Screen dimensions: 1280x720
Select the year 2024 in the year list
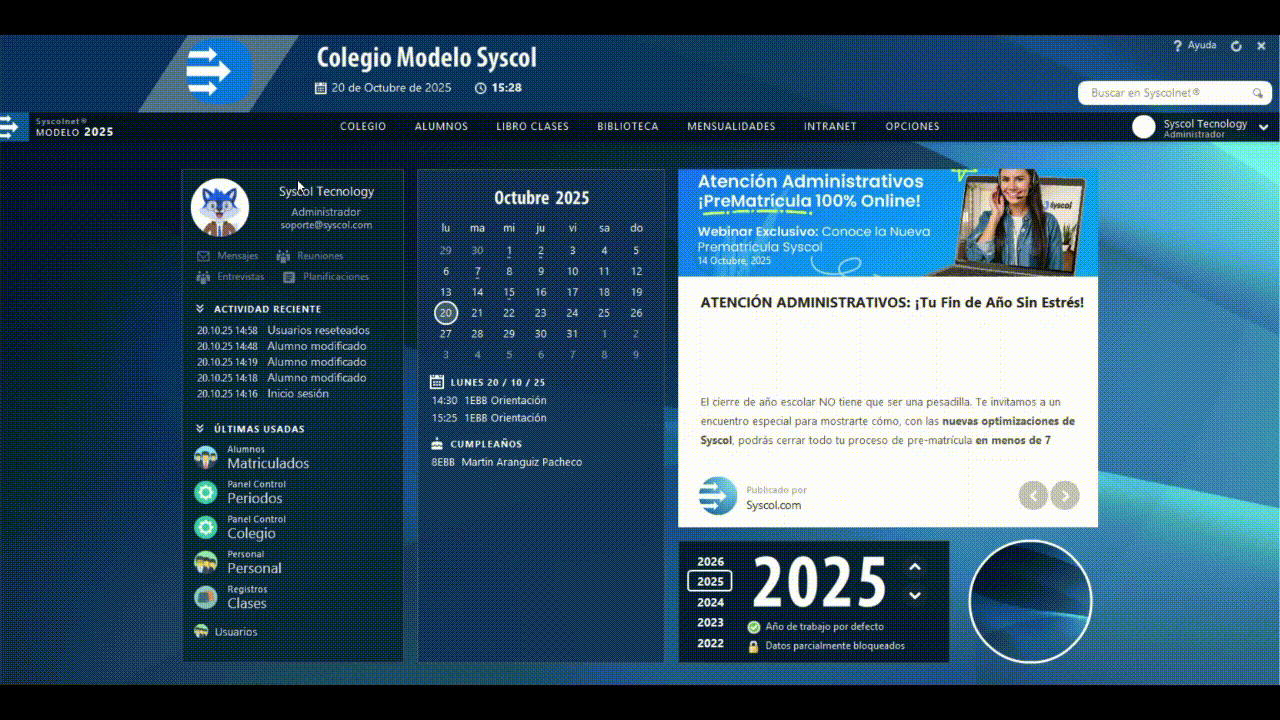[x=710, y=602]
